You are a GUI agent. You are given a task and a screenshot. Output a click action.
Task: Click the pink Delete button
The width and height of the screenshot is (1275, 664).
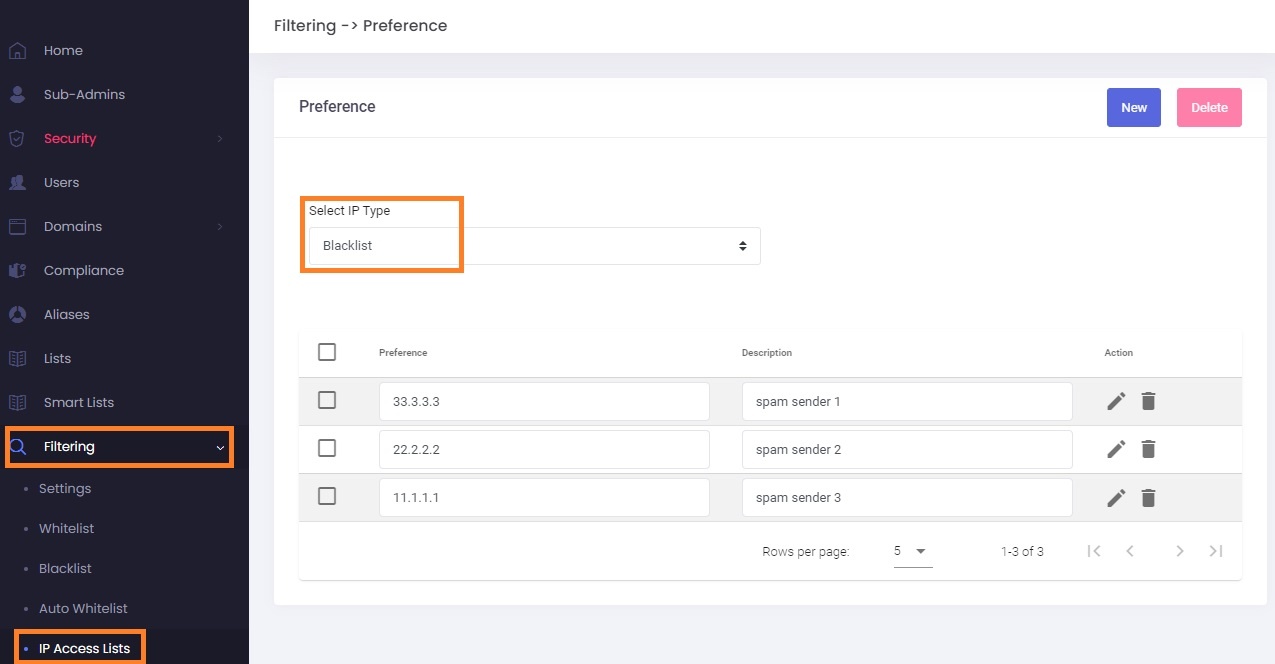[x=1209, y=108]
